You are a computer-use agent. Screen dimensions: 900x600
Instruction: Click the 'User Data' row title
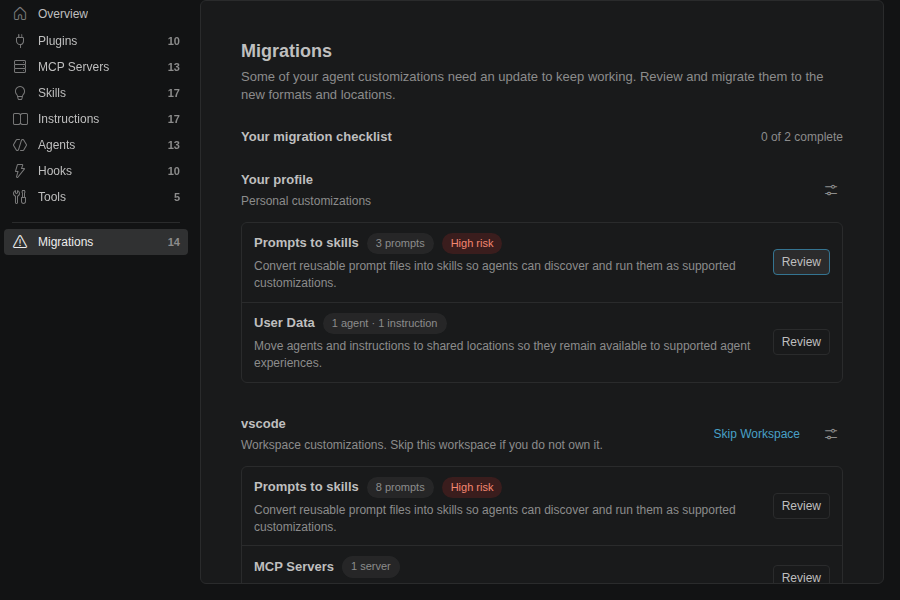284,323
